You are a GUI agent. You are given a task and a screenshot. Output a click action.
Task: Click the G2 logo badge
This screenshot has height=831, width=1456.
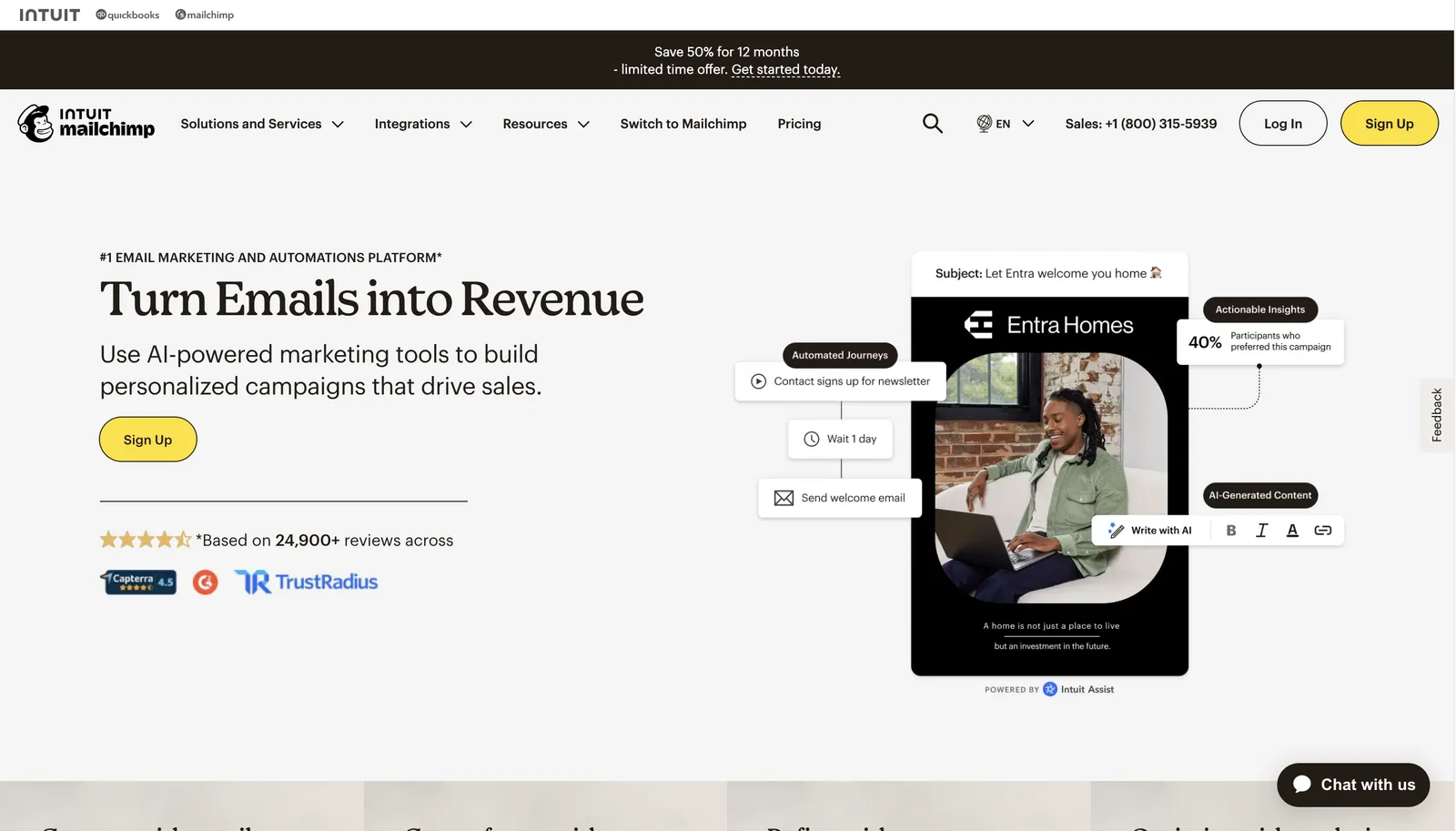tap(206, 583)
